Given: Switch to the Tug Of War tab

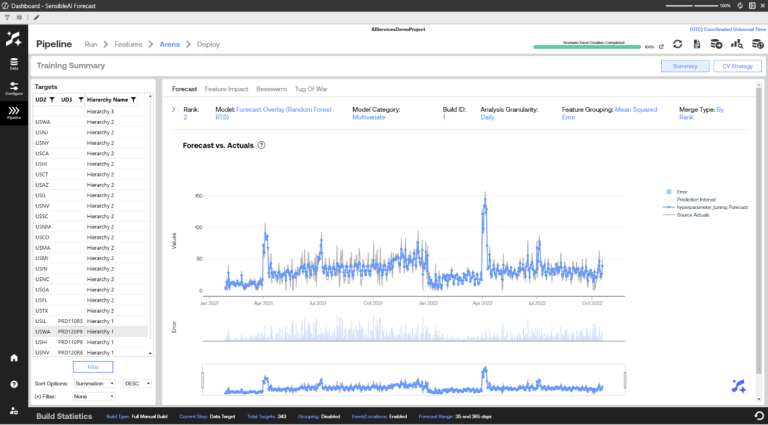Looking at the screenshot, I should pyautogui.click(x=312, y=89).
